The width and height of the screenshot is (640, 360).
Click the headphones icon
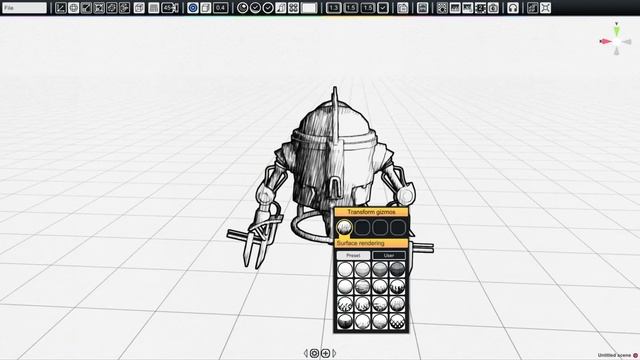pyautogui.click(x=513, y=8)
